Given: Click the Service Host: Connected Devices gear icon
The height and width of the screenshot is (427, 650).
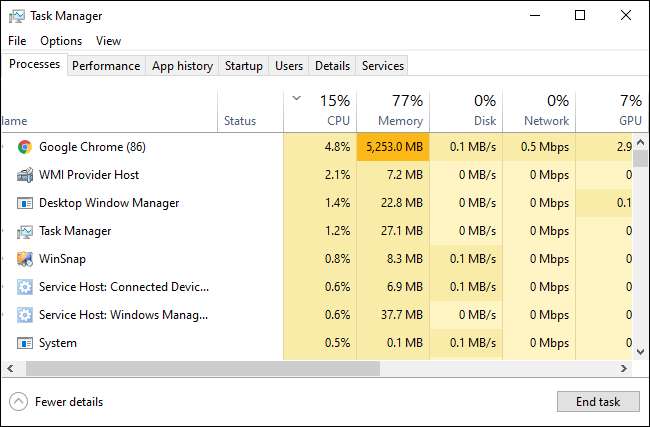Looking at the screenshot, I should click(25, 287).
